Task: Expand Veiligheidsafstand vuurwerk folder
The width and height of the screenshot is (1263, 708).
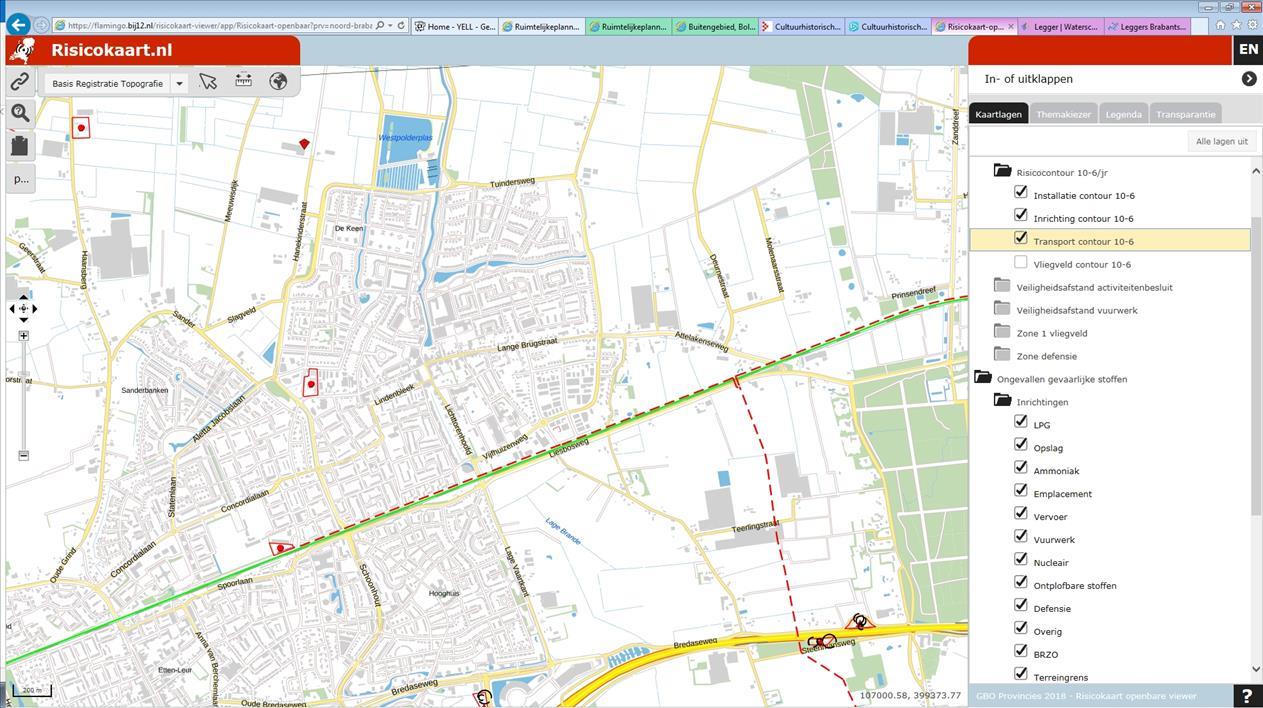Action: click(x=1003, y=309)
